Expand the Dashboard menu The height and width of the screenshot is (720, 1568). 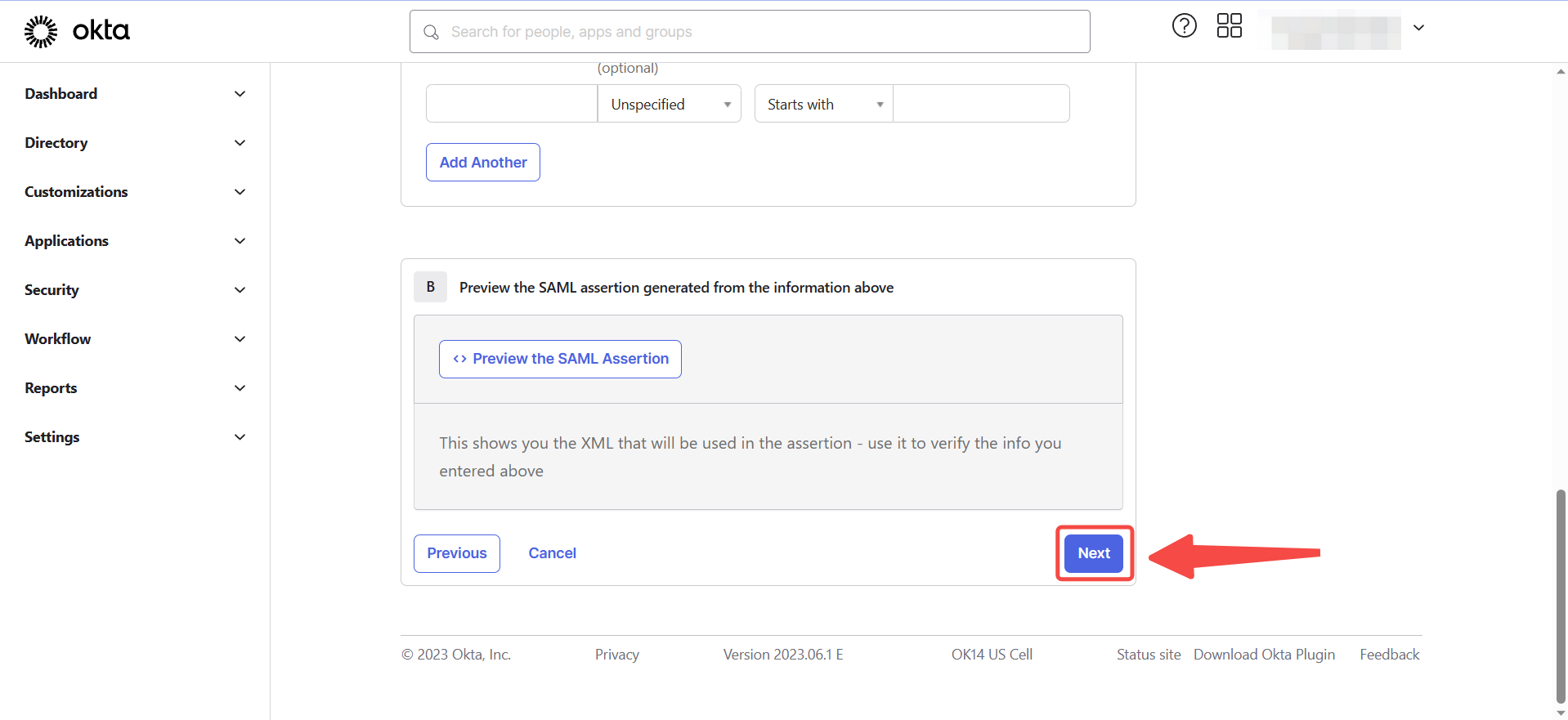pos(135,94)
